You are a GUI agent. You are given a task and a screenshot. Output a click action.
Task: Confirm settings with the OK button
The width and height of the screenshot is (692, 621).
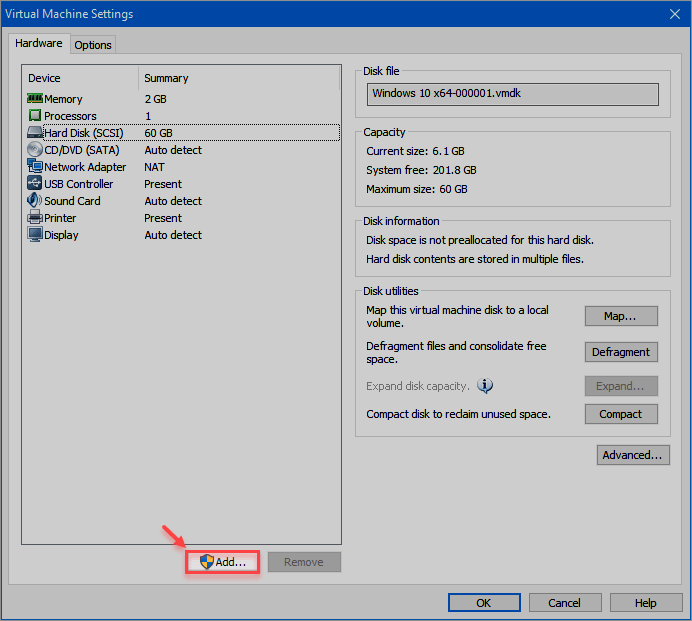tap(484, 603)
